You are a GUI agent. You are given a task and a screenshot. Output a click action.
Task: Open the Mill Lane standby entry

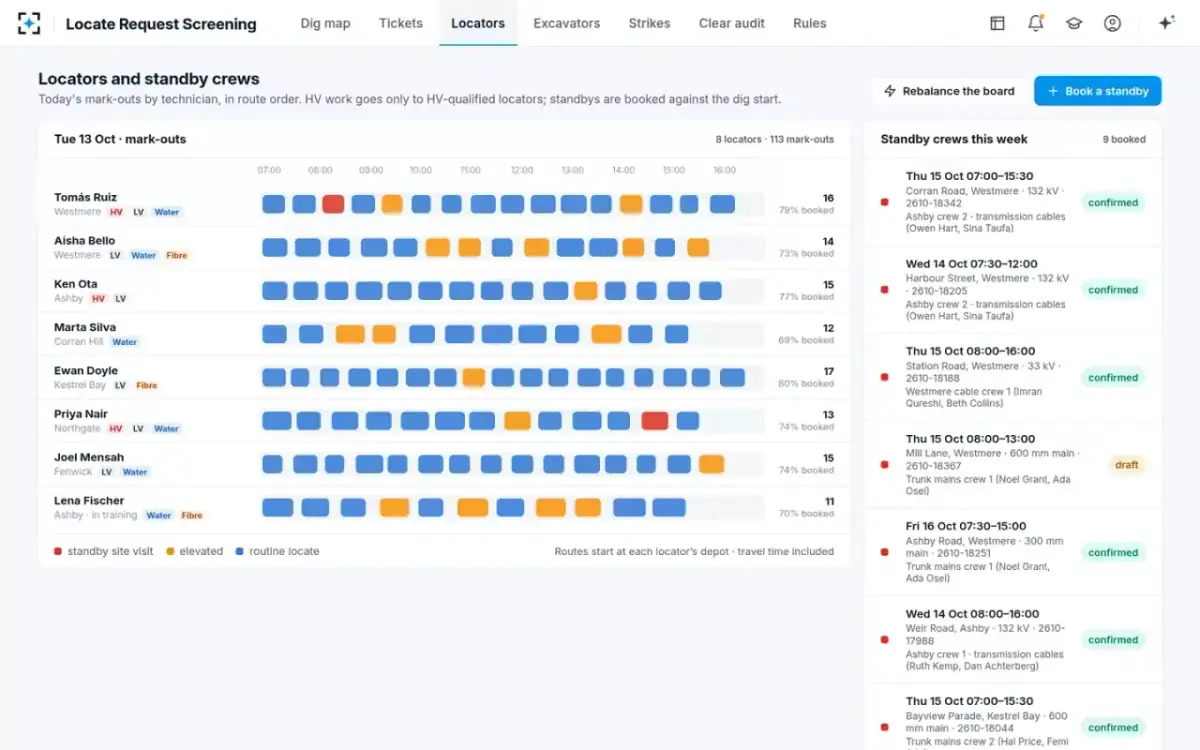1013,465
